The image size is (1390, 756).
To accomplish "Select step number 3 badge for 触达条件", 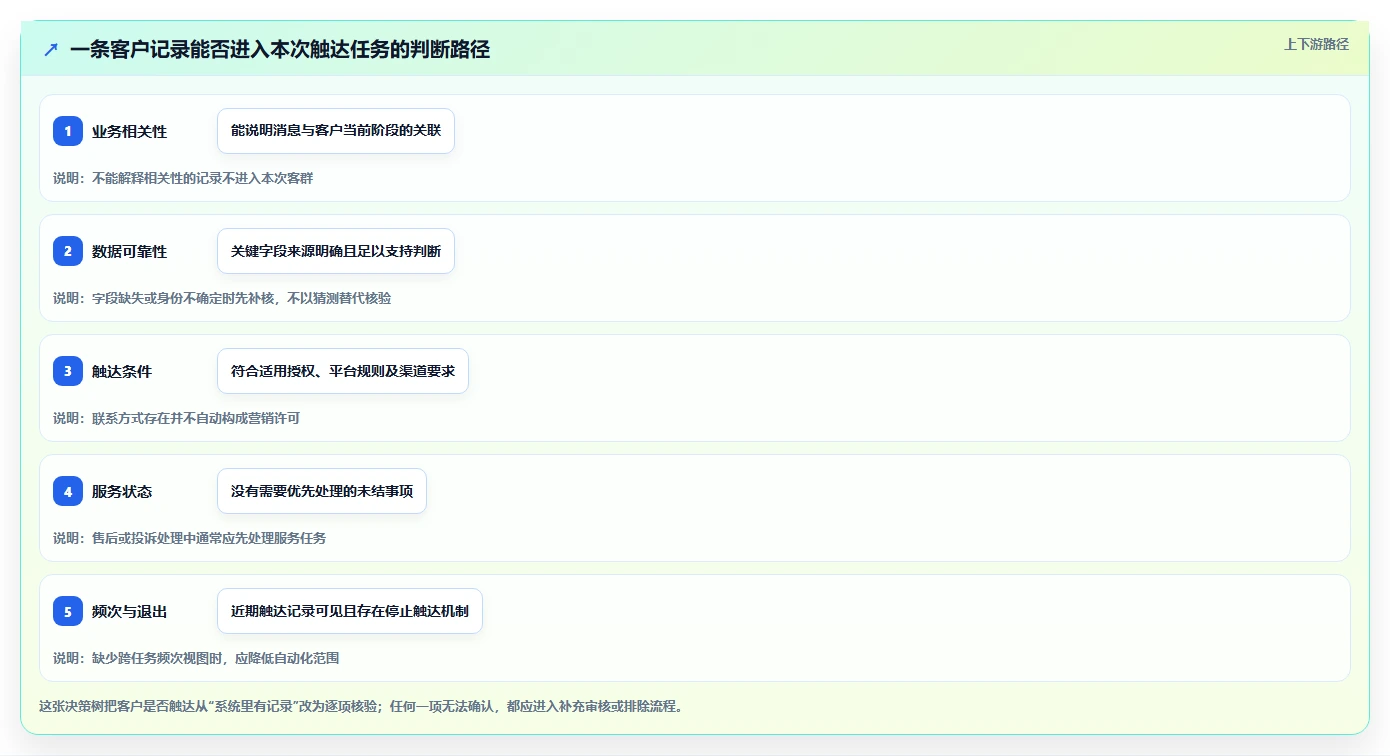I will point(68,371).
